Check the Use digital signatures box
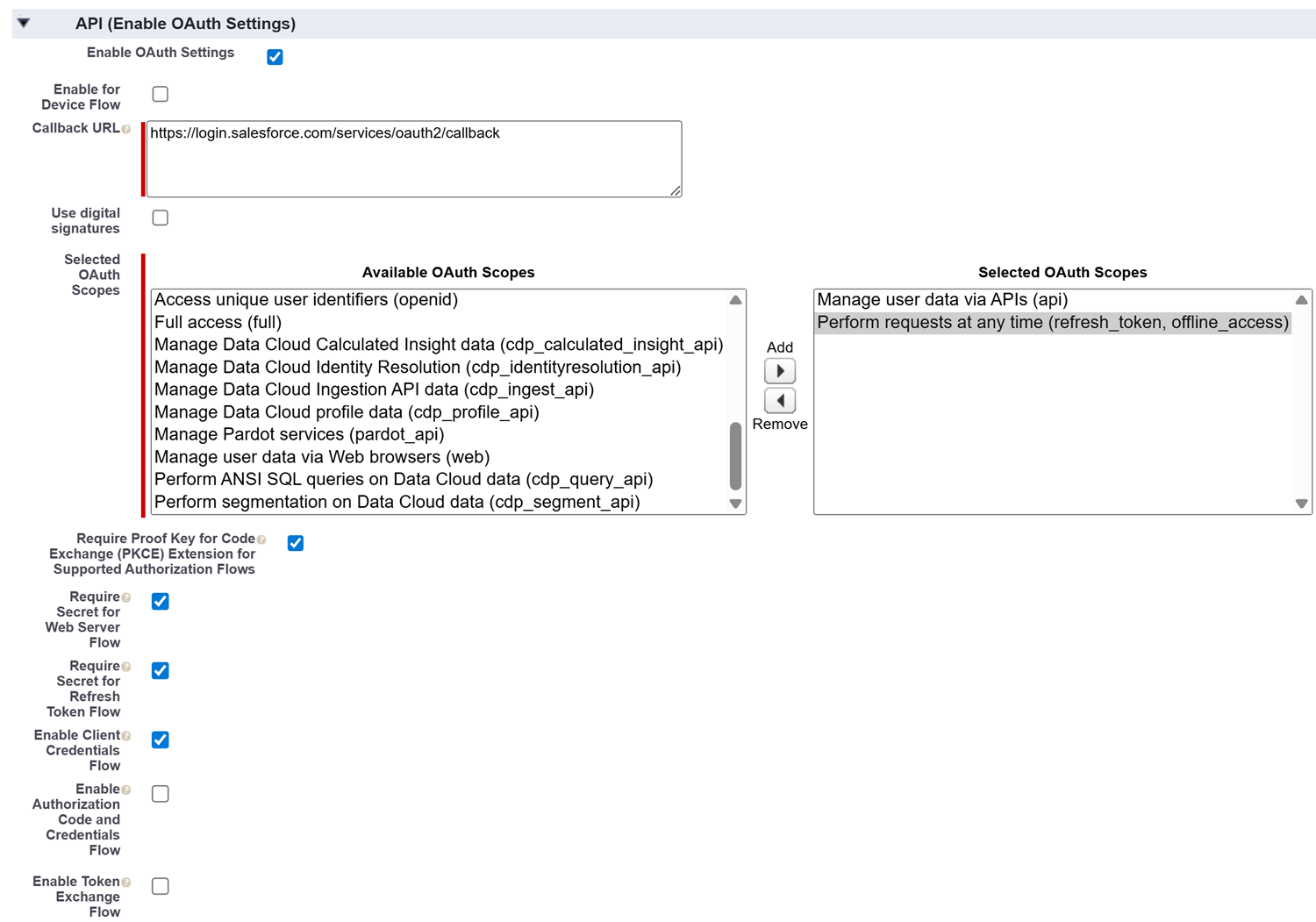Viewport: 1316px width, 922px height. click(x=161, y=218)
